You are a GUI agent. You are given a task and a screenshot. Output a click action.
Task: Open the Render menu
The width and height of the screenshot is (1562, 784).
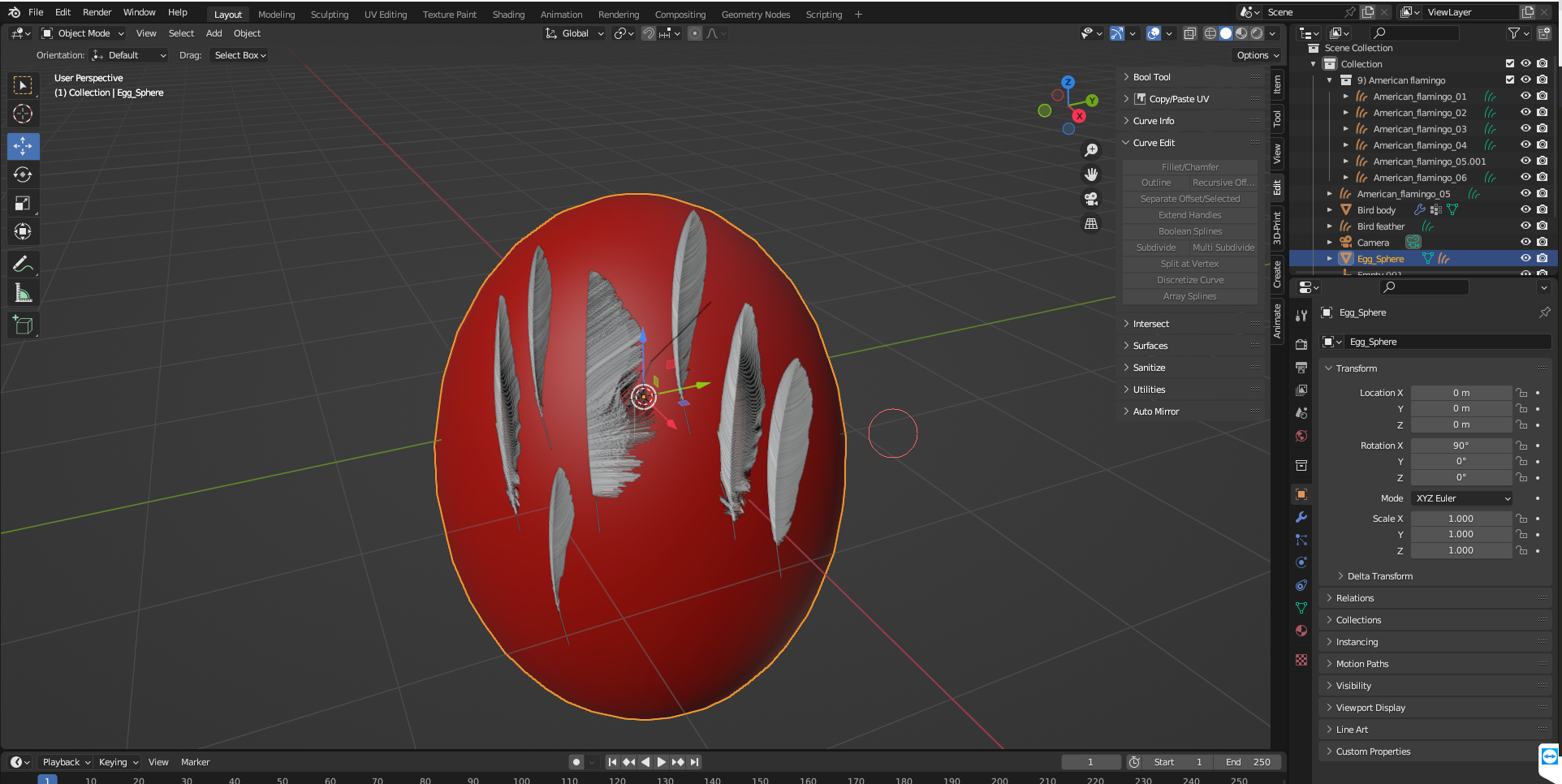(97, 12)
